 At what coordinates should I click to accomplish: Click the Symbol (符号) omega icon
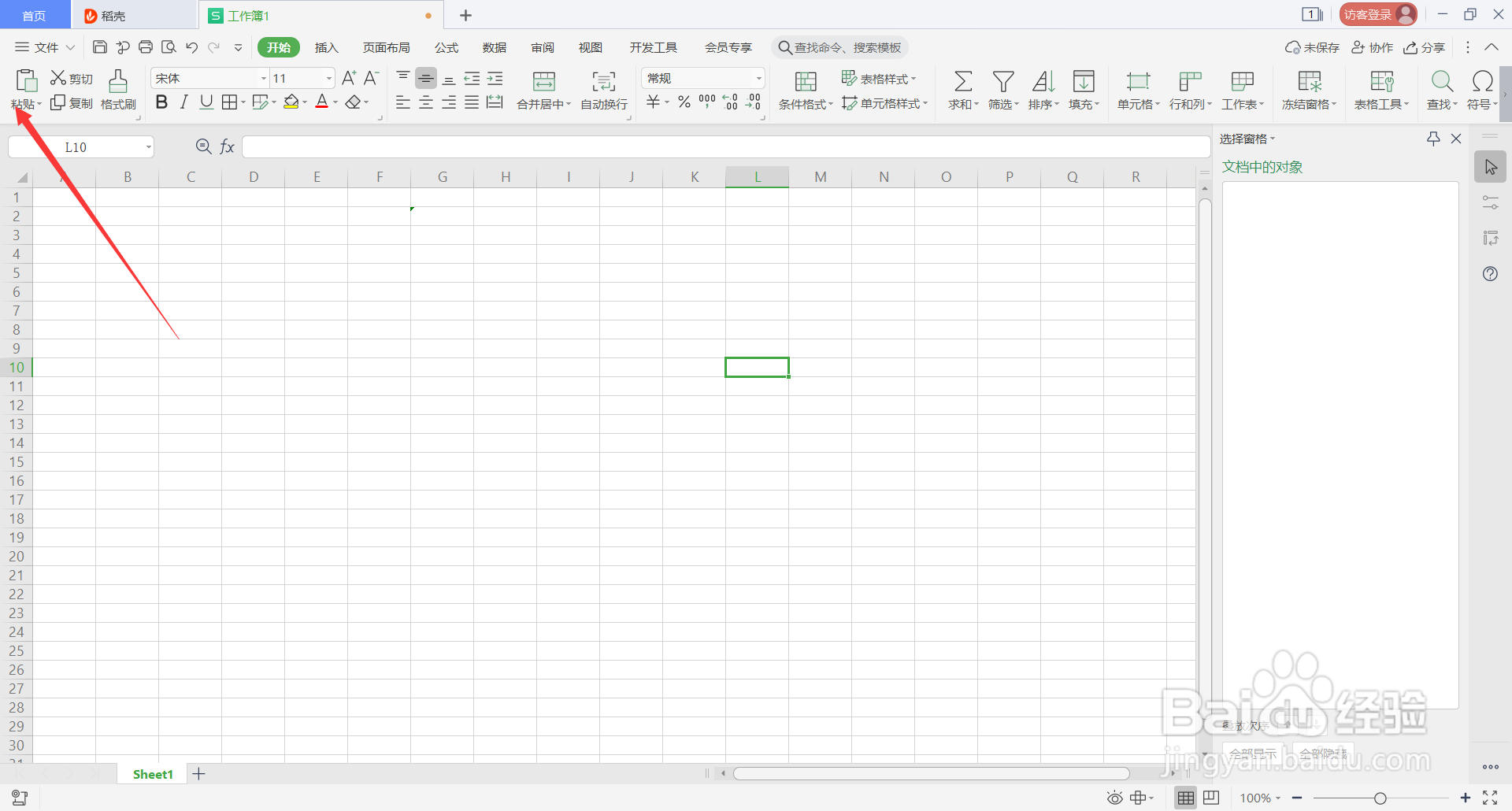tap(1482, 81)
